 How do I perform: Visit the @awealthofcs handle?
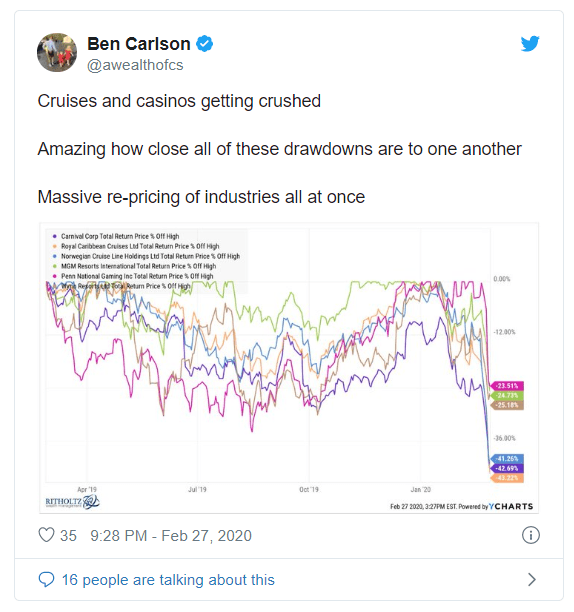(135, 65)
